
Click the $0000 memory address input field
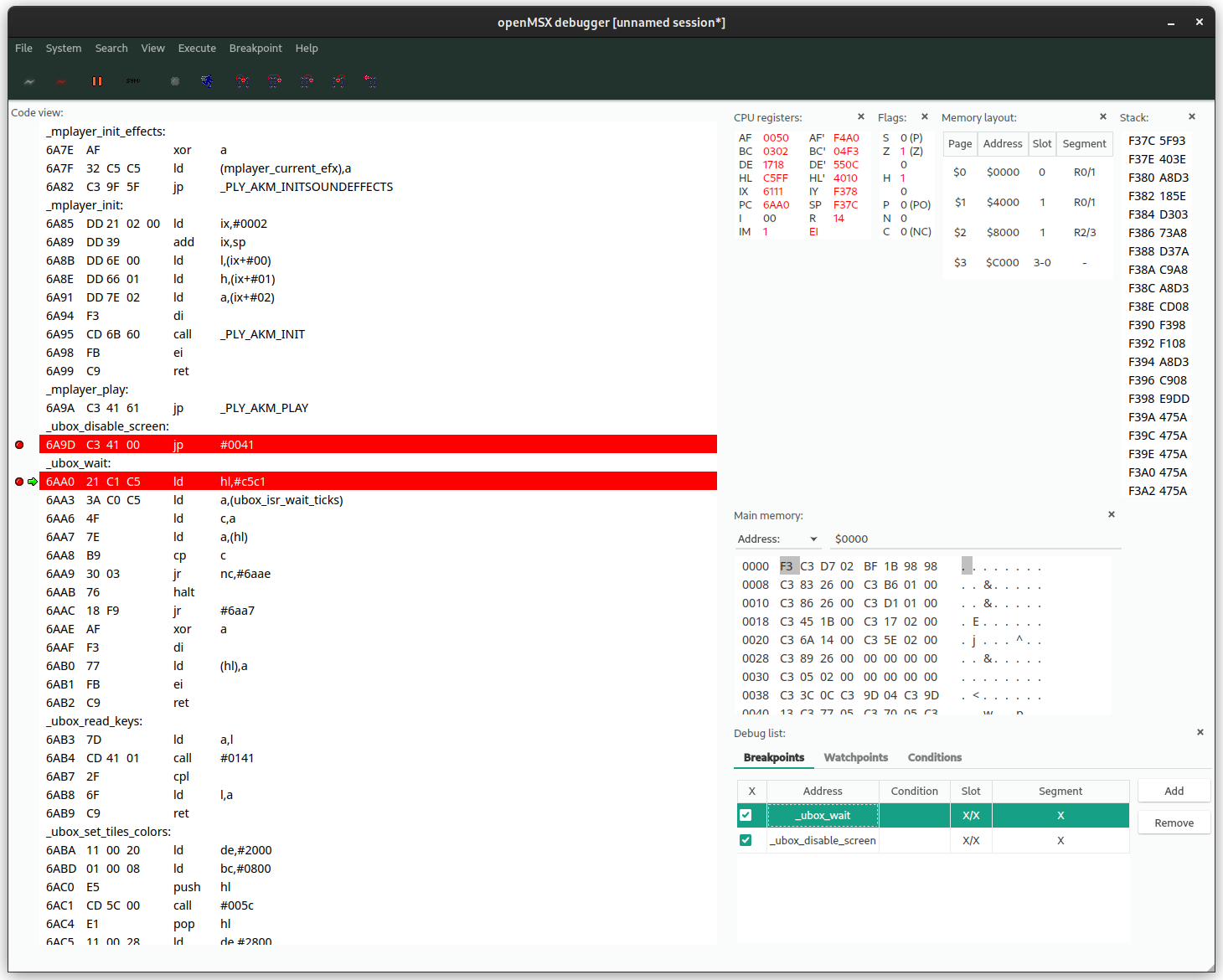coord(975,539)
